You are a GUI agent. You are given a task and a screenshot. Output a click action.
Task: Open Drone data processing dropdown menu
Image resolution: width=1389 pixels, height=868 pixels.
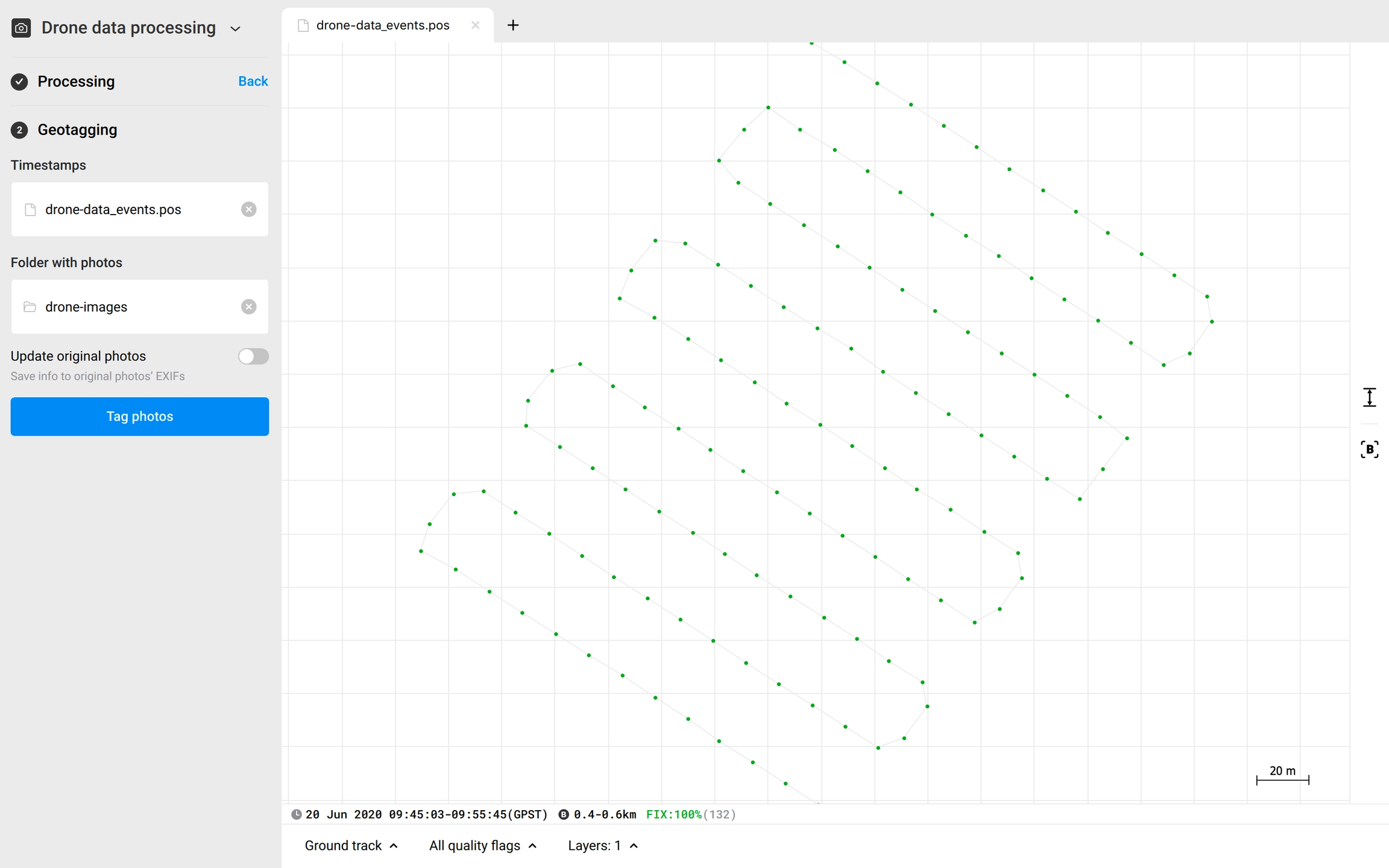pyautogui.click(x=236, y=28)
